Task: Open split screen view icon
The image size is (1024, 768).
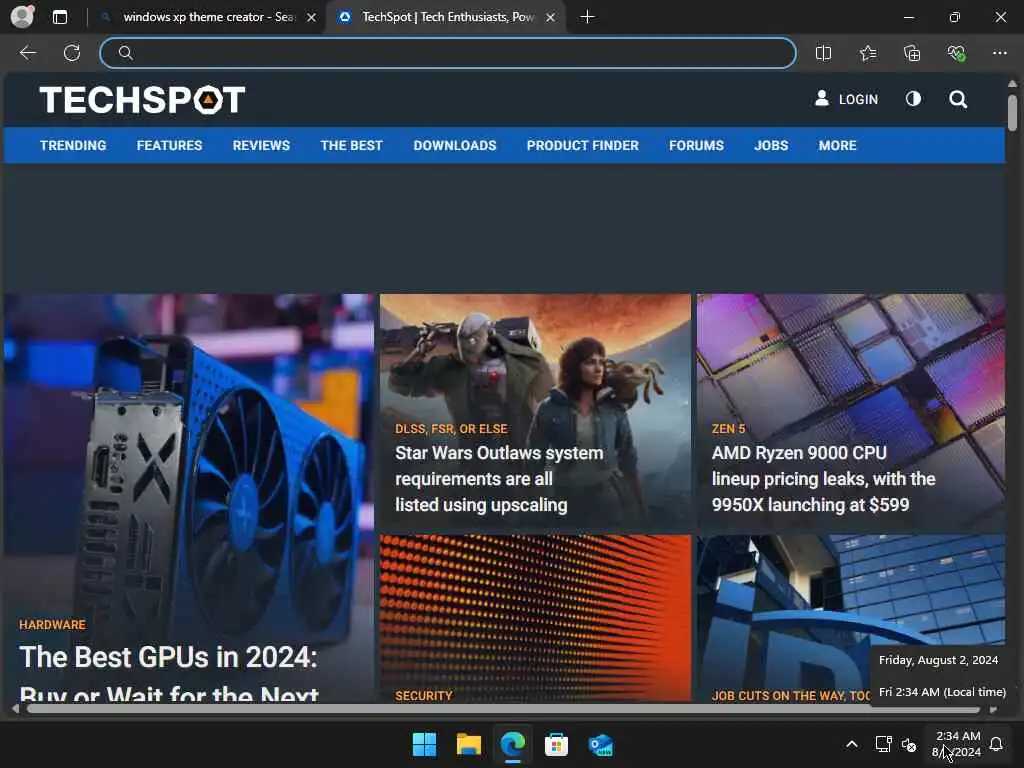Action: click(824, 53)
